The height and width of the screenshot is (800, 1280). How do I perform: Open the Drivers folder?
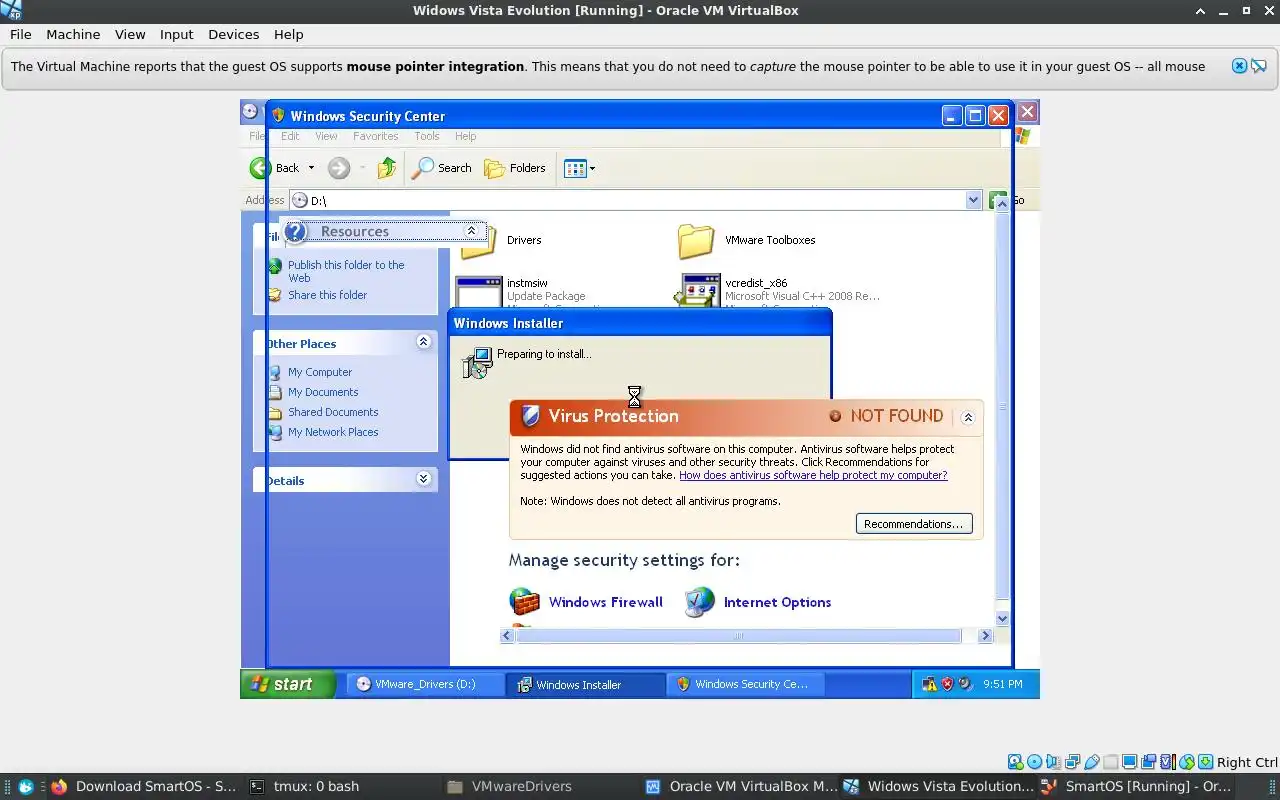tap(501, 240)
